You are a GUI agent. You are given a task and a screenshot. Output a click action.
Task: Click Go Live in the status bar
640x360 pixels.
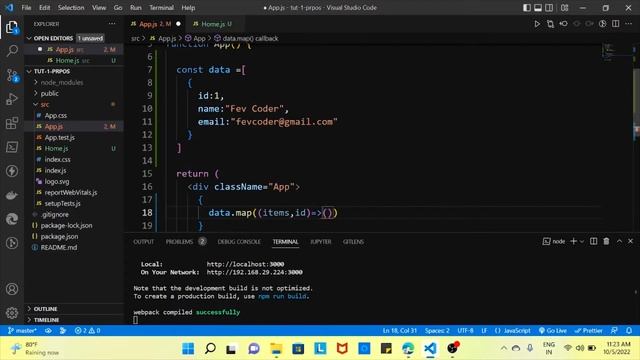click(x=553, y=331)
